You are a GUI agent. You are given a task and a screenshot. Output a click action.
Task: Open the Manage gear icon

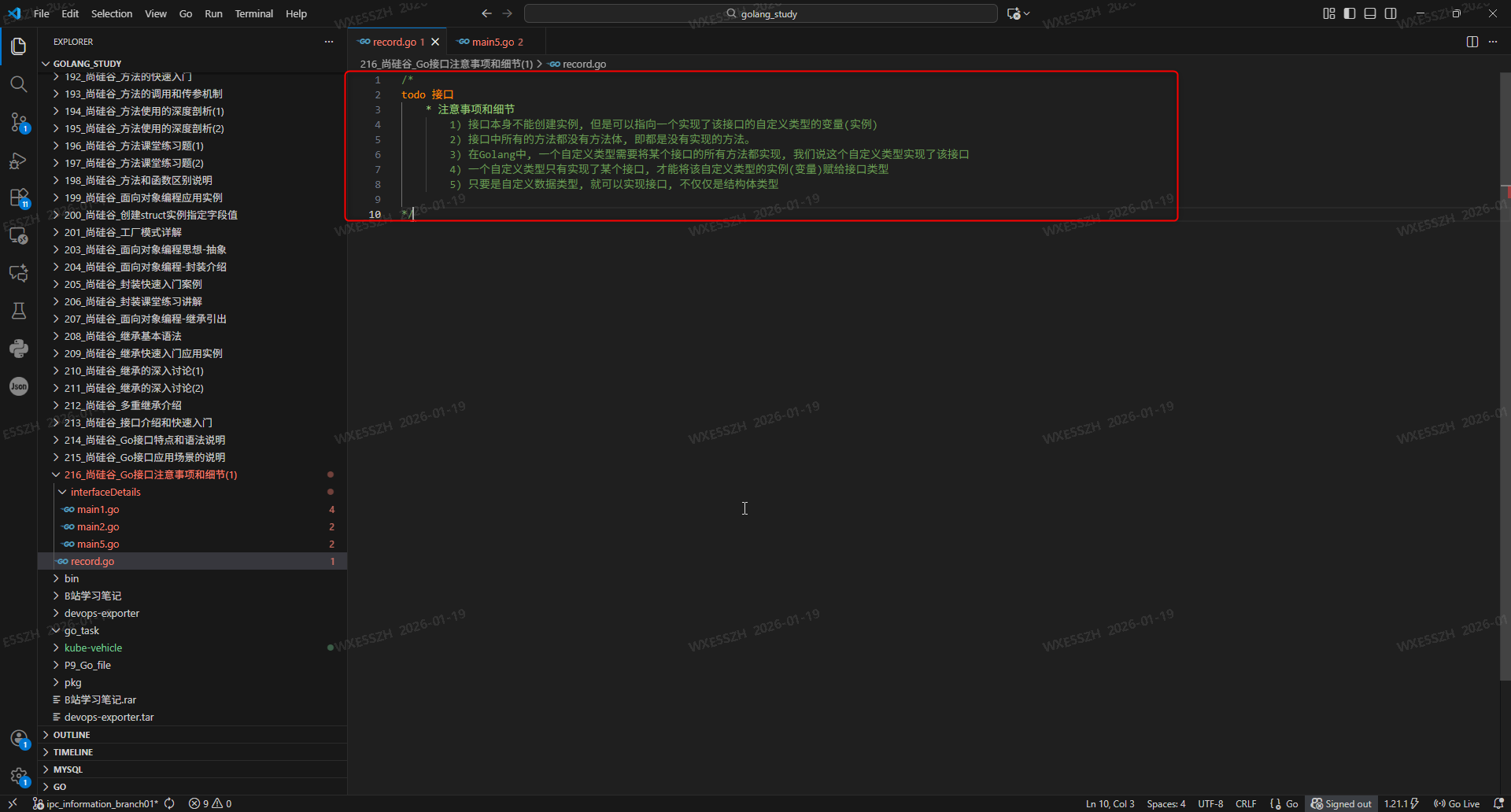[x=19, y=777]
